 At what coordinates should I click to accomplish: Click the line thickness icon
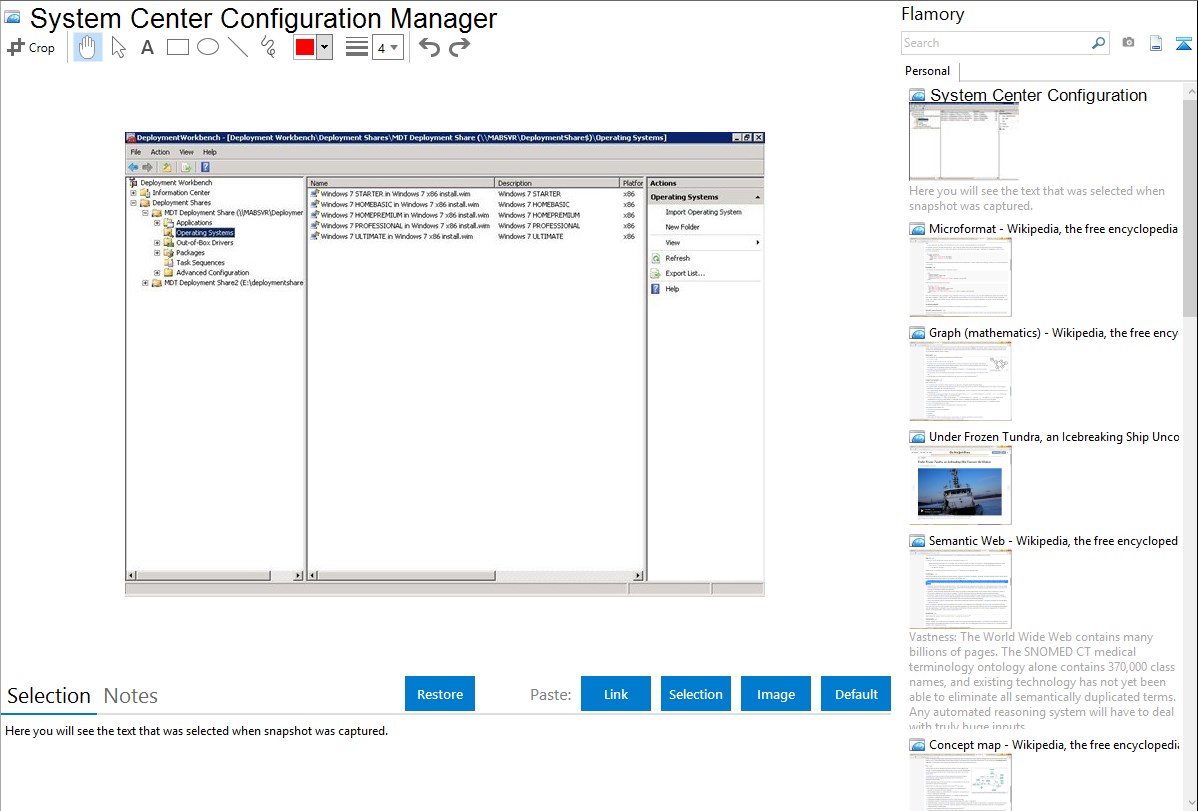pyautogui.click(x=357, y=47)
